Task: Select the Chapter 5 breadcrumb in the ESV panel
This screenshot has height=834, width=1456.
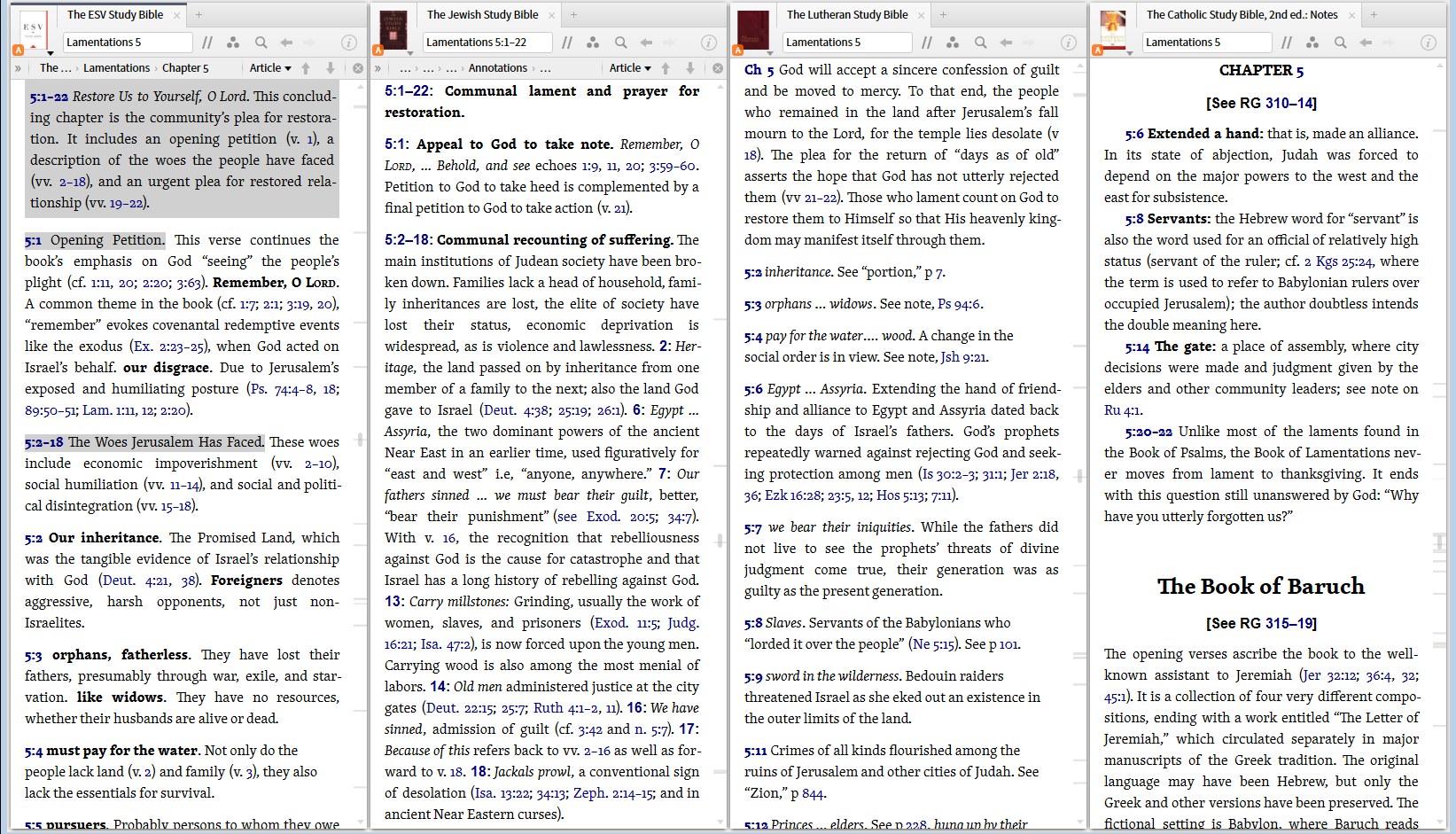Action: pyautogui.click(x=185, y=68)
